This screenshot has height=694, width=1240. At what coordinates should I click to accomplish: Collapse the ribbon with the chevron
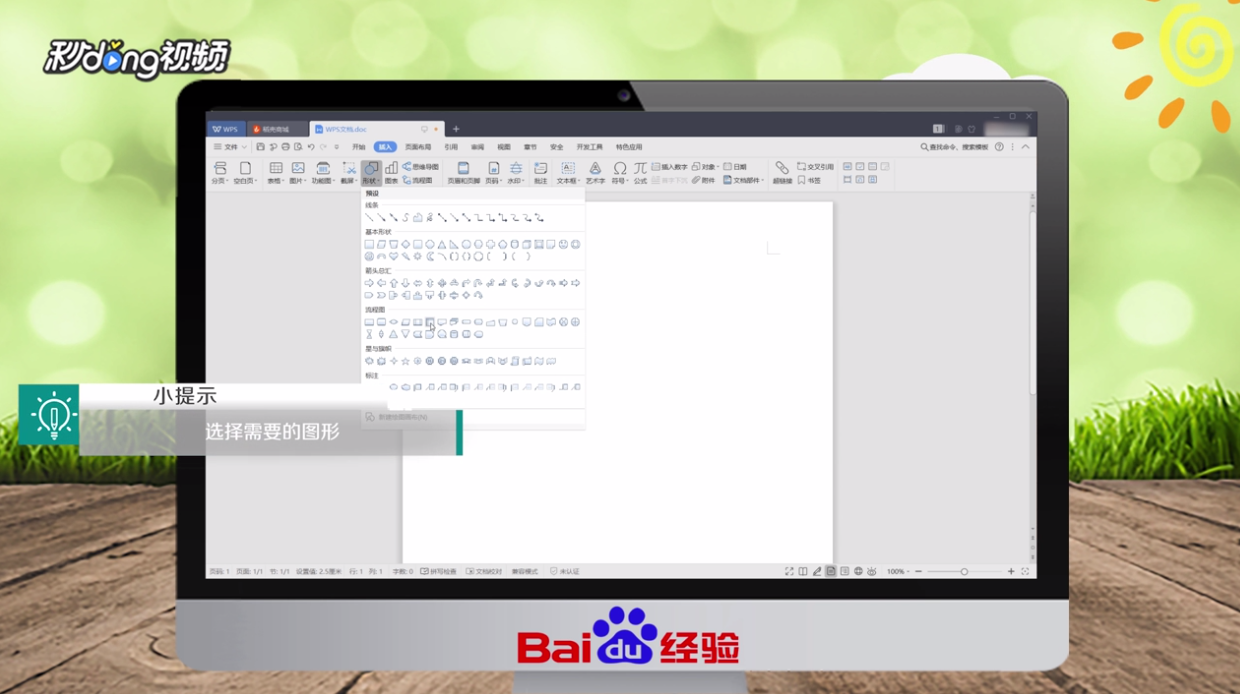(1025, 147)
